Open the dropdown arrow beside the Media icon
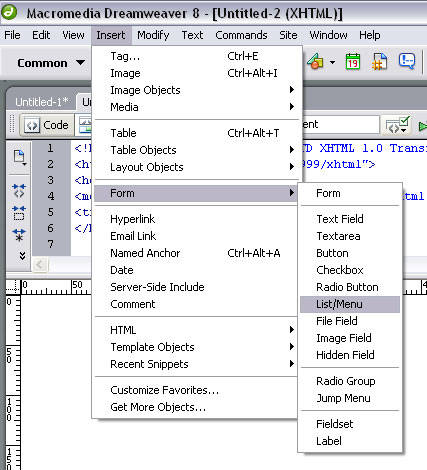 (332, 62)
